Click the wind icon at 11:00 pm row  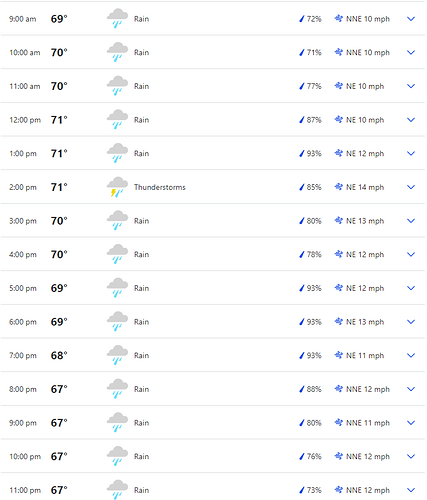[x=339, y=490]
